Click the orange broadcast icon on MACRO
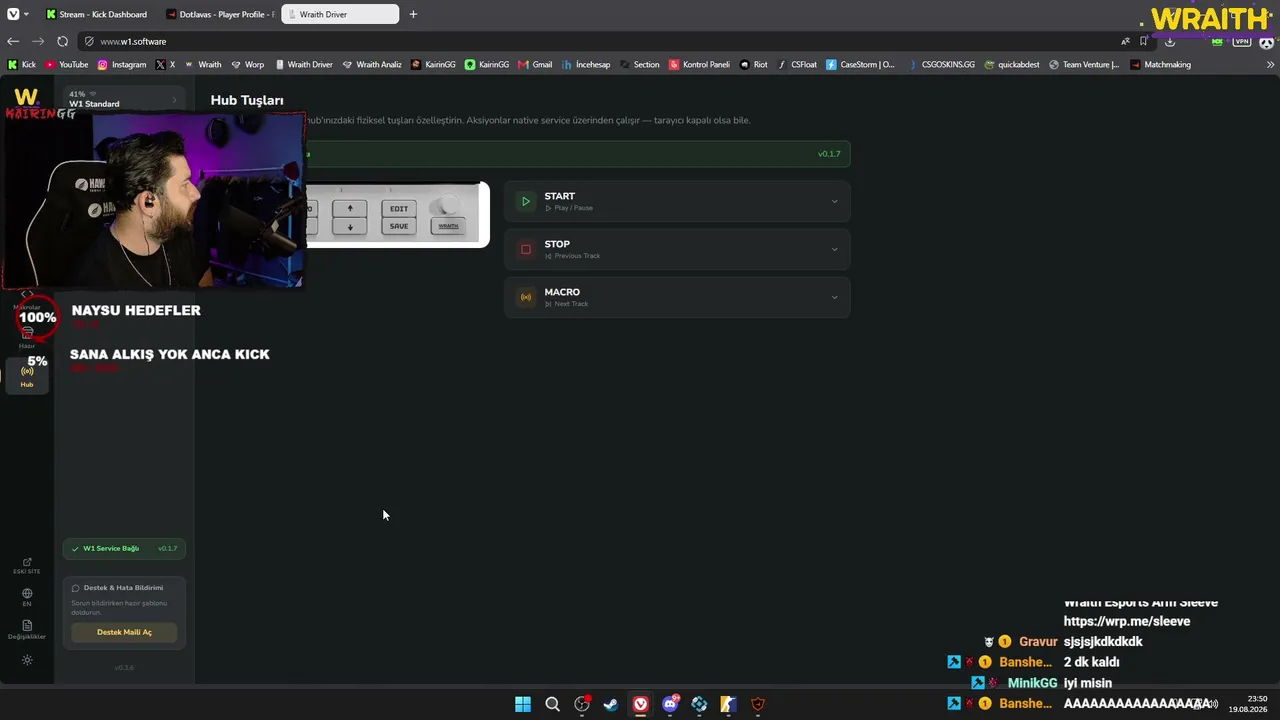This screenshot has width=1280, height=720. tap(526, 298)
